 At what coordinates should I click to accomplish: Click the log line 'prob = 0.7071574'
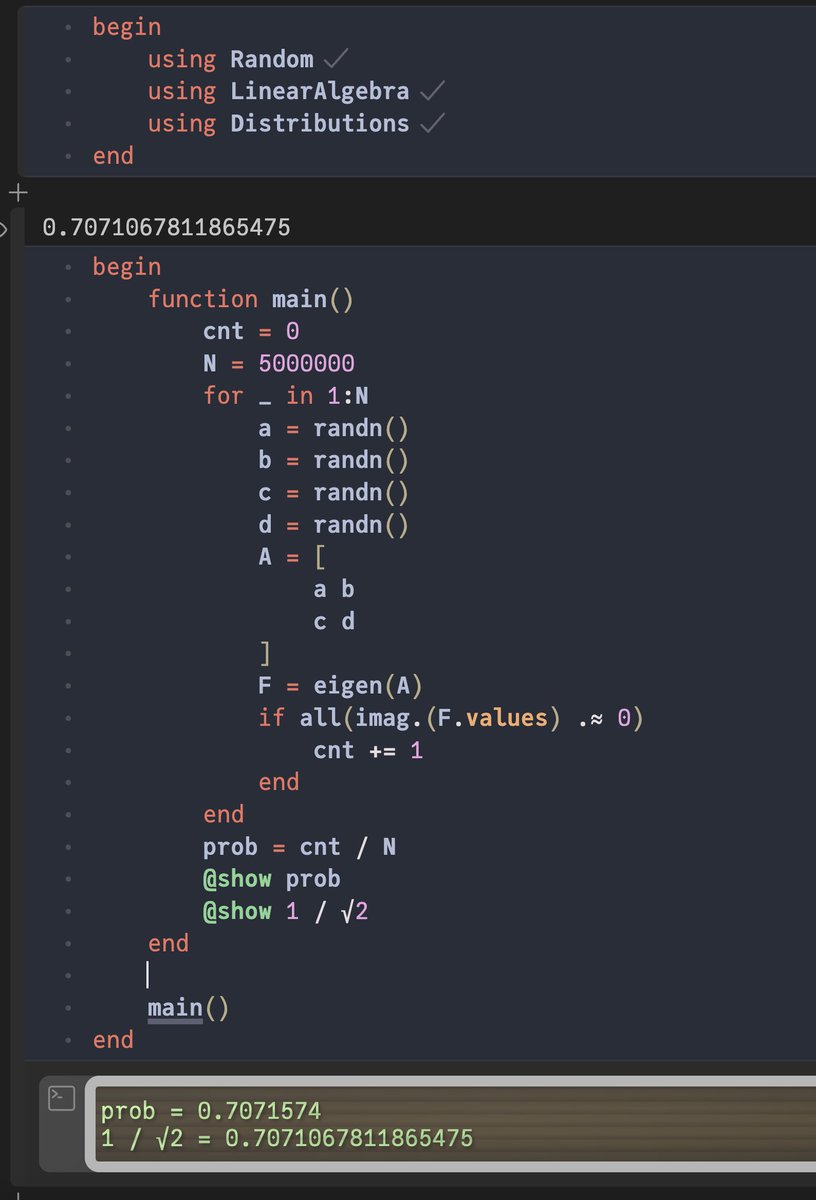tap(211, 1110)
